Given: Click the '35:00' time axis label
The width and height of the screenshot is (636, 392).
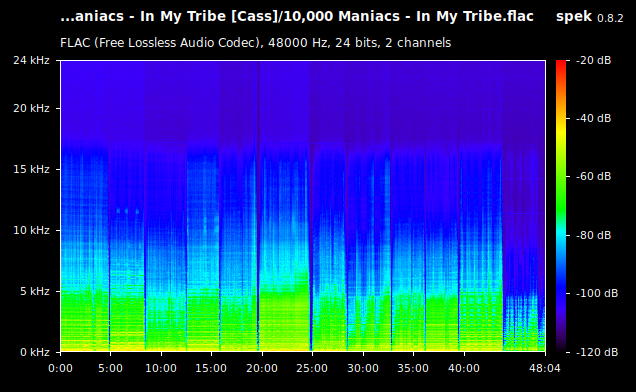Looking at the screenshot, I should (x=413, y=368).
